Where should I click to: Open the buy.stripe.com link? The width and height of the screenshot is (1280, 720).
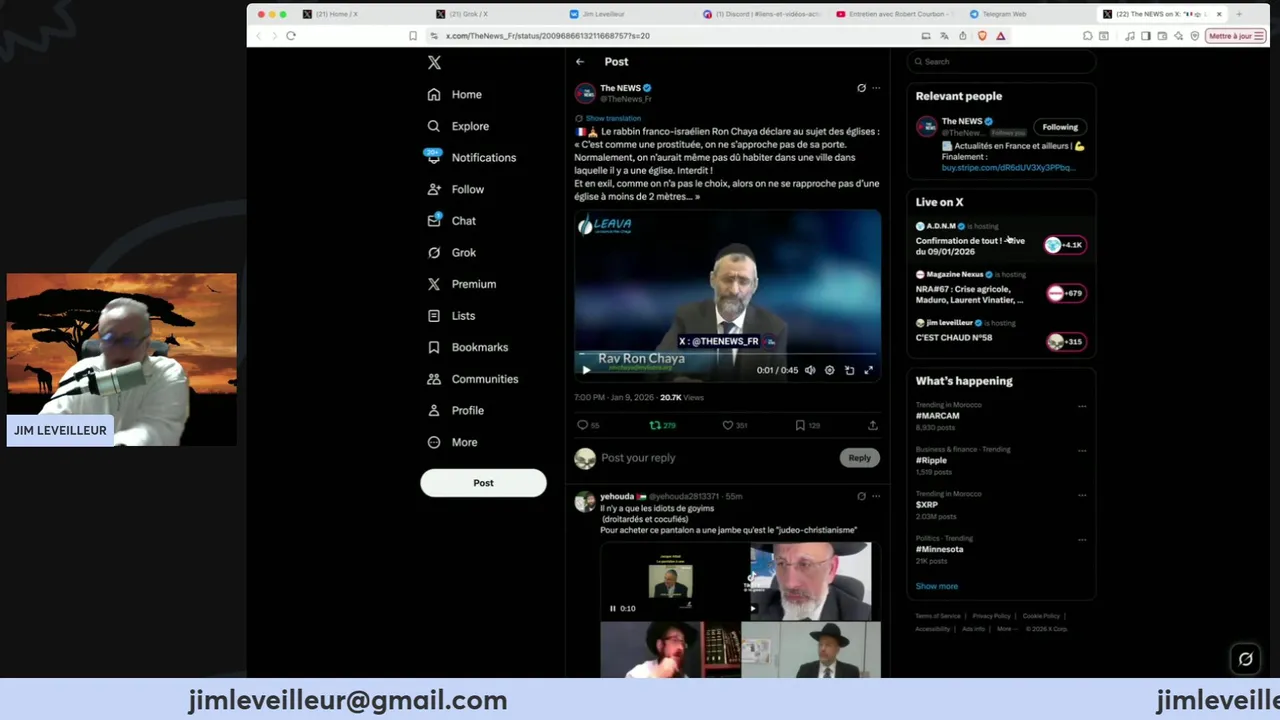pos(1008,168)
